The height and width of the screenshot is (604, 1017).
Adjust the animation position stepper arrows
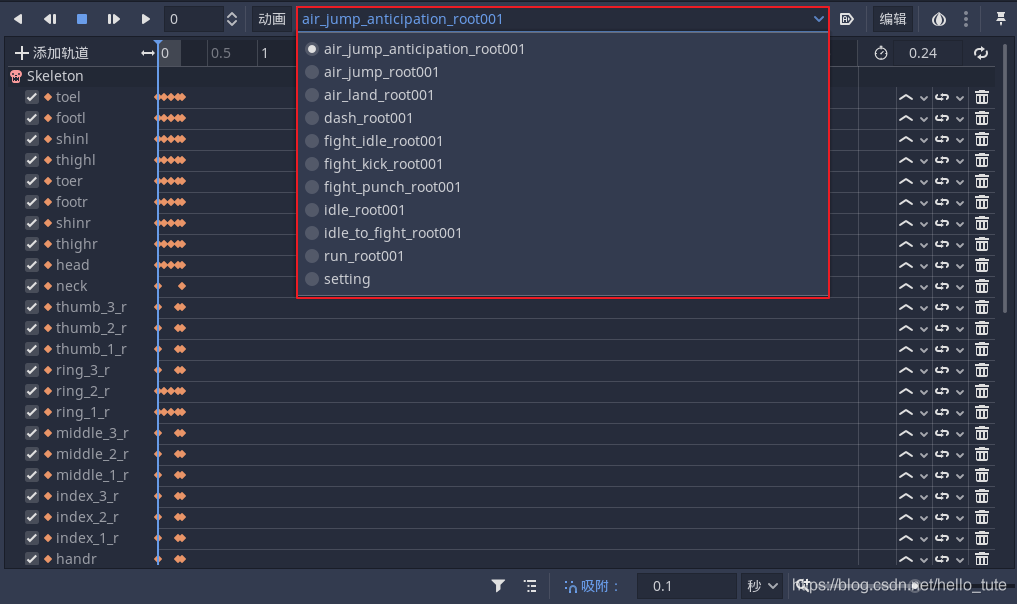tap(232, 19)
